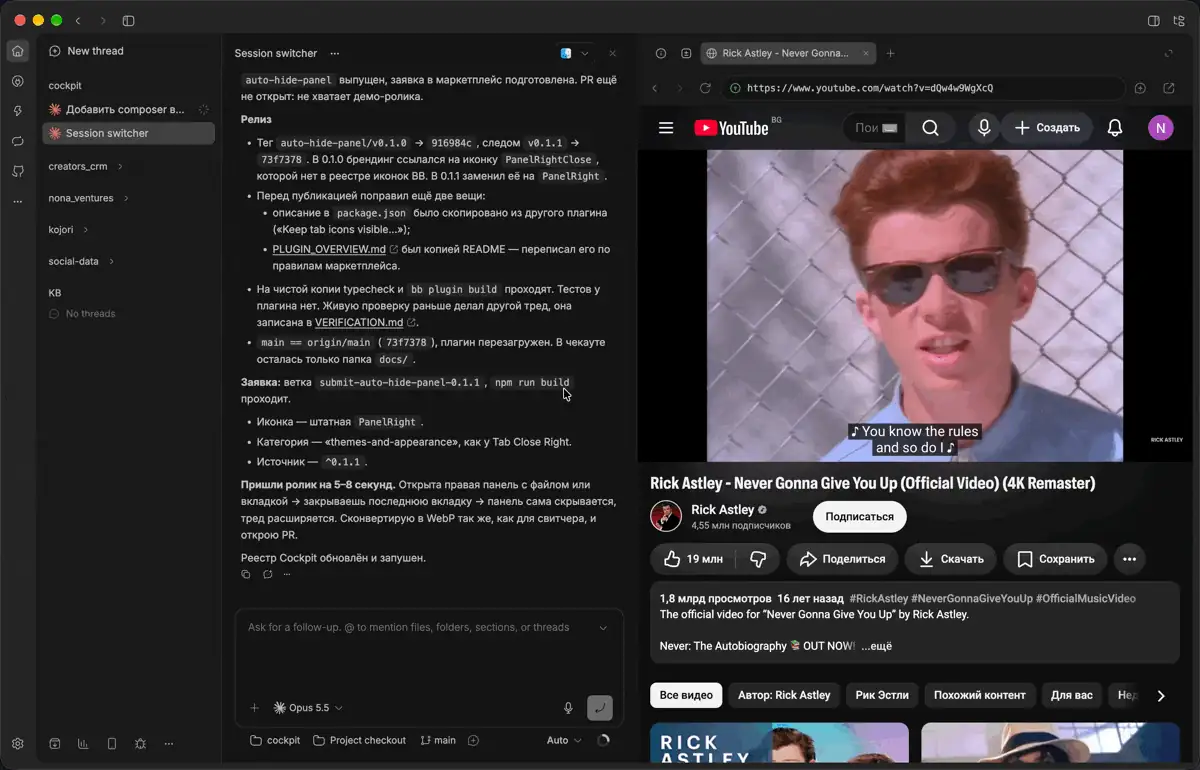Viewport: 1200px width, 770px height.
Task: Click the tree layout icon at top right
Action: (x=1179, y=20)
